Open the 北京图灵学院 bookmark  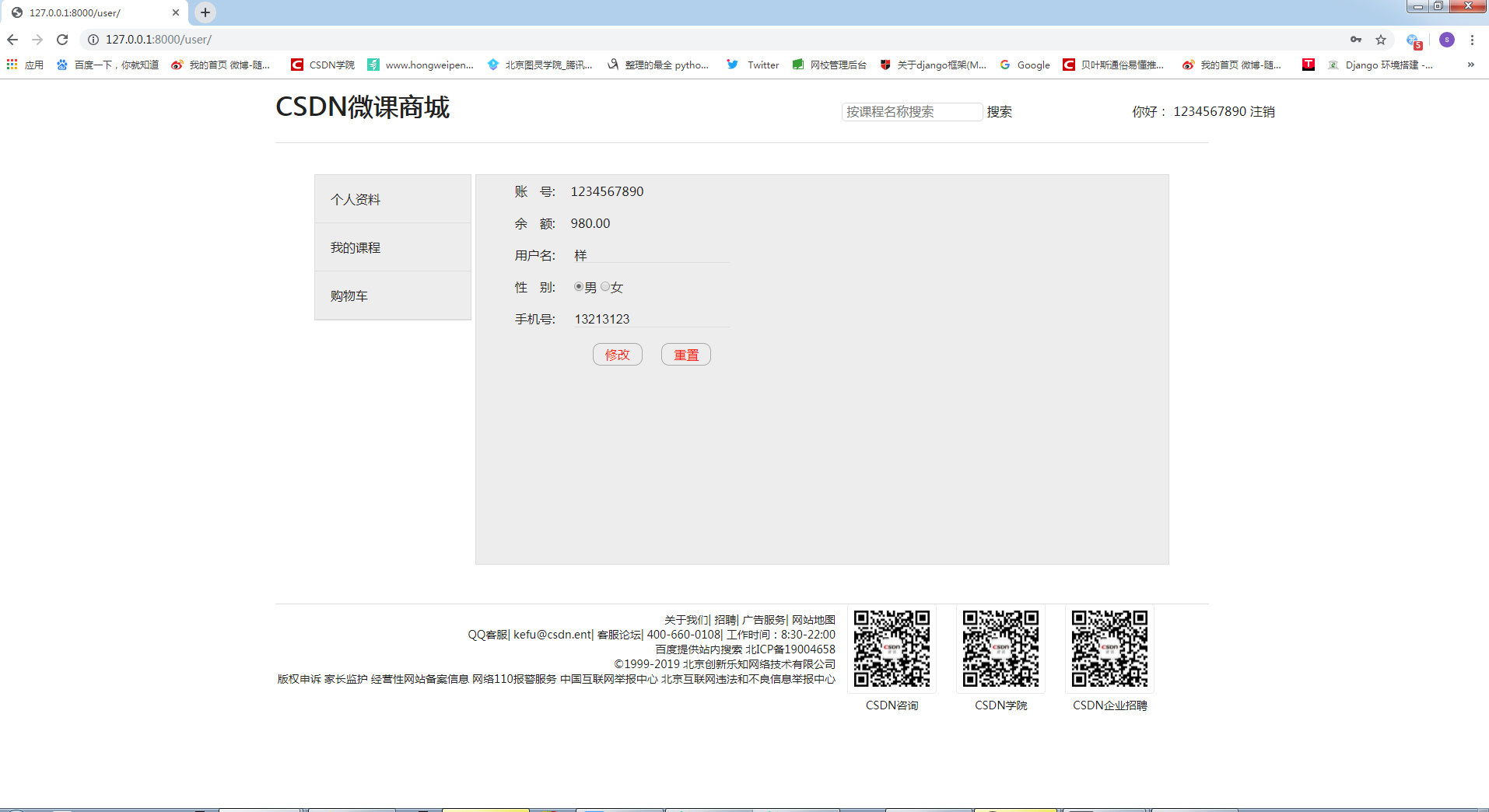click(540, 65)
